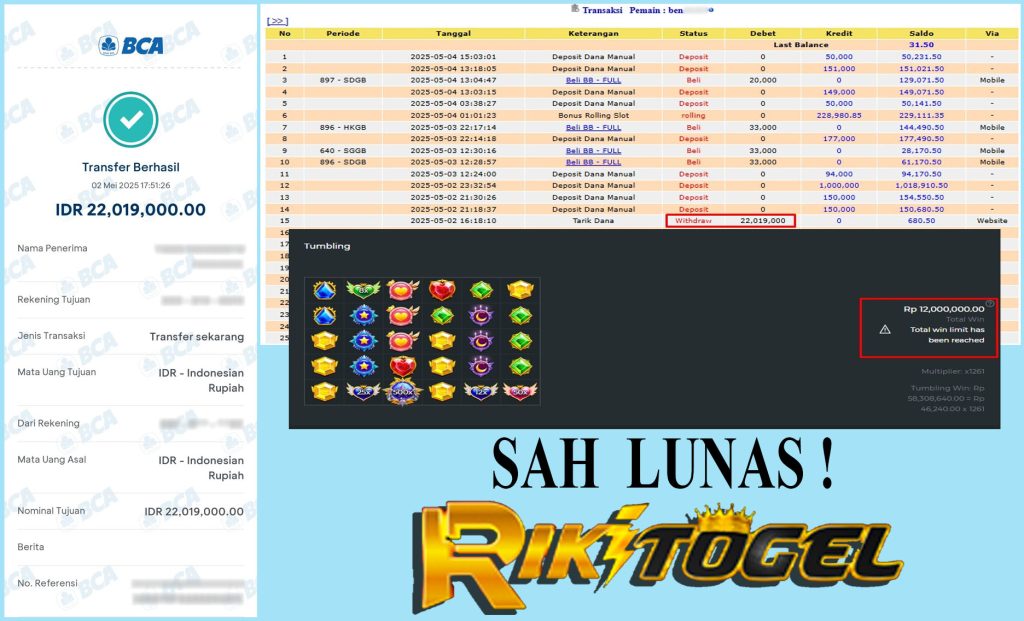Click the Saldo value 1,018,910.50
Viewport: 1024px width, 621px height.
click(x=921, y=185)
